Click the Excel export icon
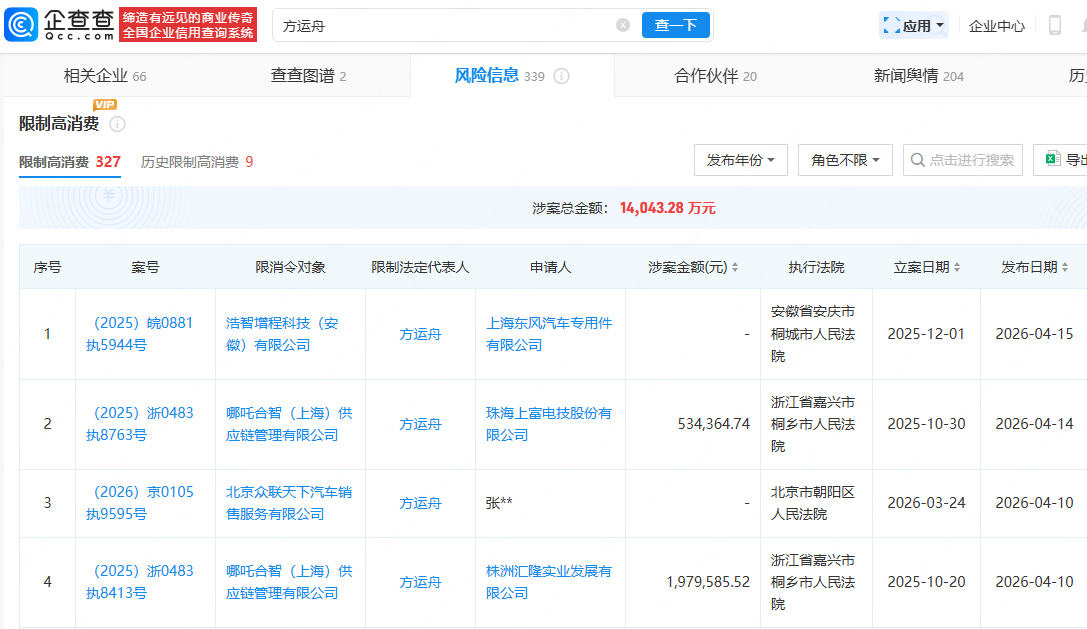Viewport: 1087px width, 629px height. (x=1052, y=159)
